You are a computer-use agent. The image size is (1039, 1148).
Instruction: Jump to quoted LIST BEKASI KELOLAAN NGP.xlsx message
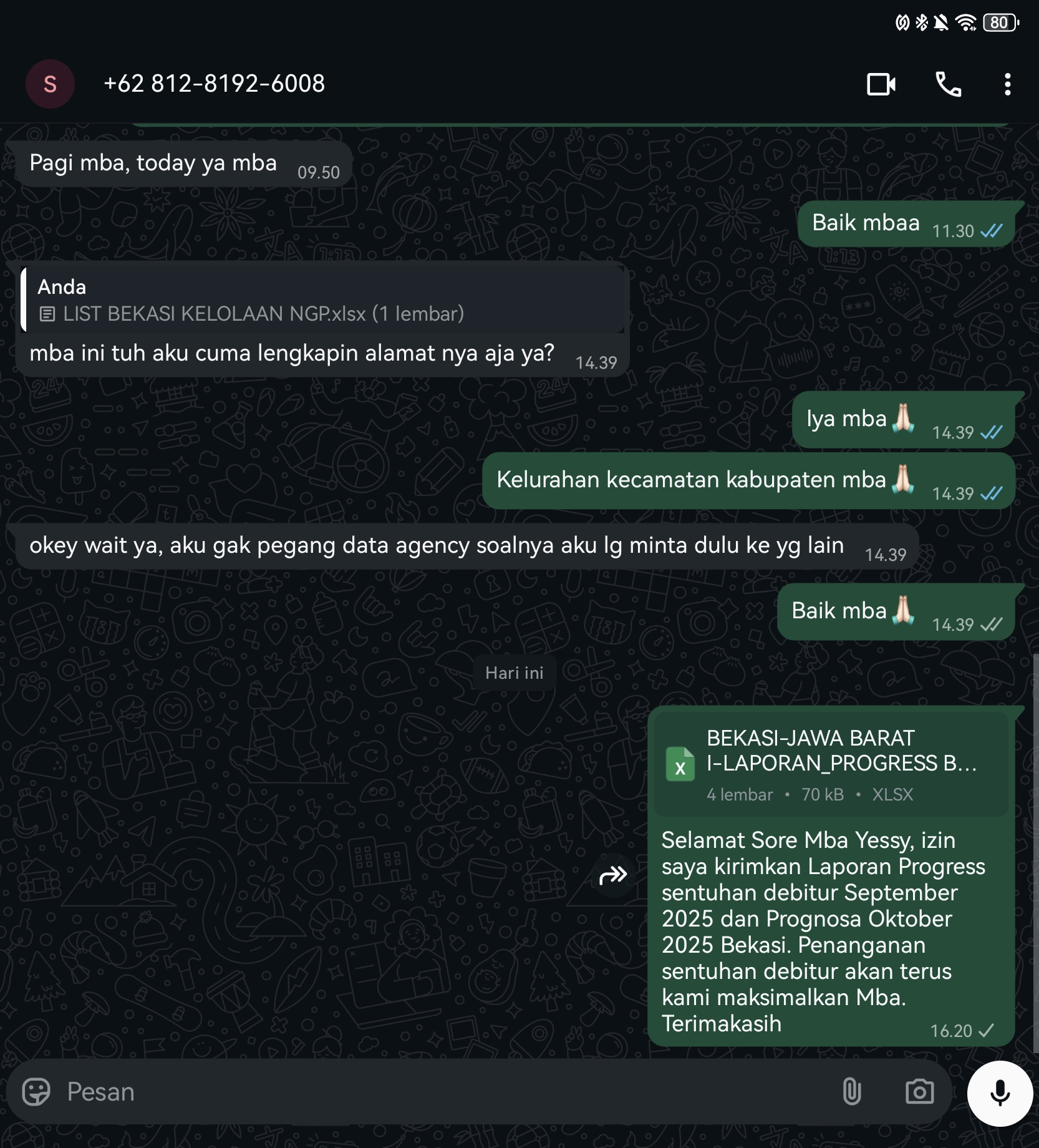[322, 300]
